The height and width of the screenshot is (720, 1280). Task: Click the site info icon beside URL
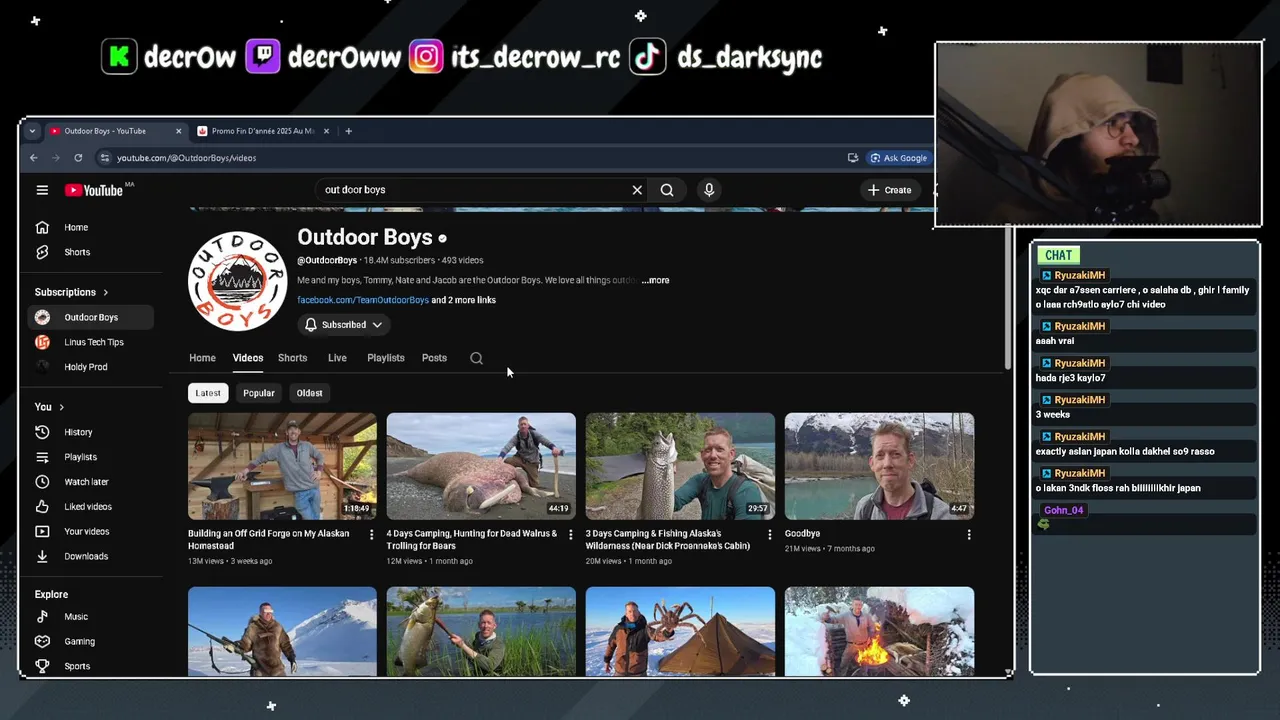tap(104, 158)
